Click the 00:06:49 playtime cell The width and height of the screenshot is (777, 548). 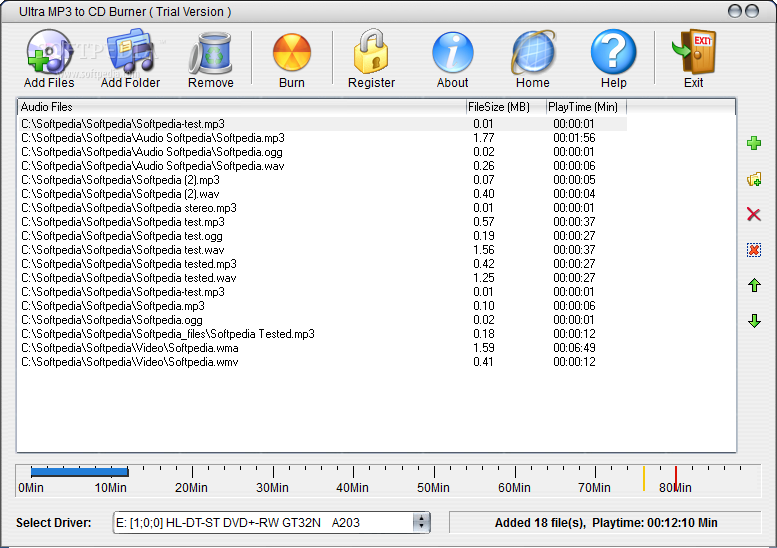pyautogui.click(x=574, y=348)
